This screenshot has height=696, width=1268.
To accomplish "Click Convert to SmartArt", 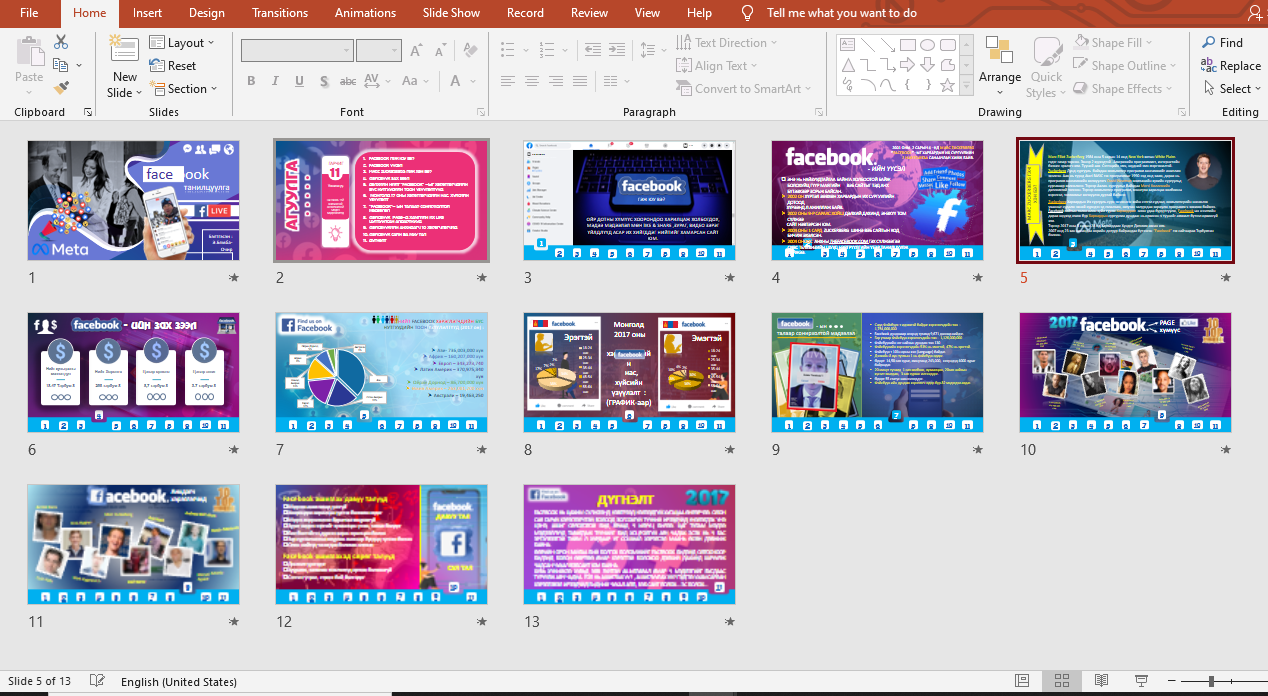I will [744, 89].
